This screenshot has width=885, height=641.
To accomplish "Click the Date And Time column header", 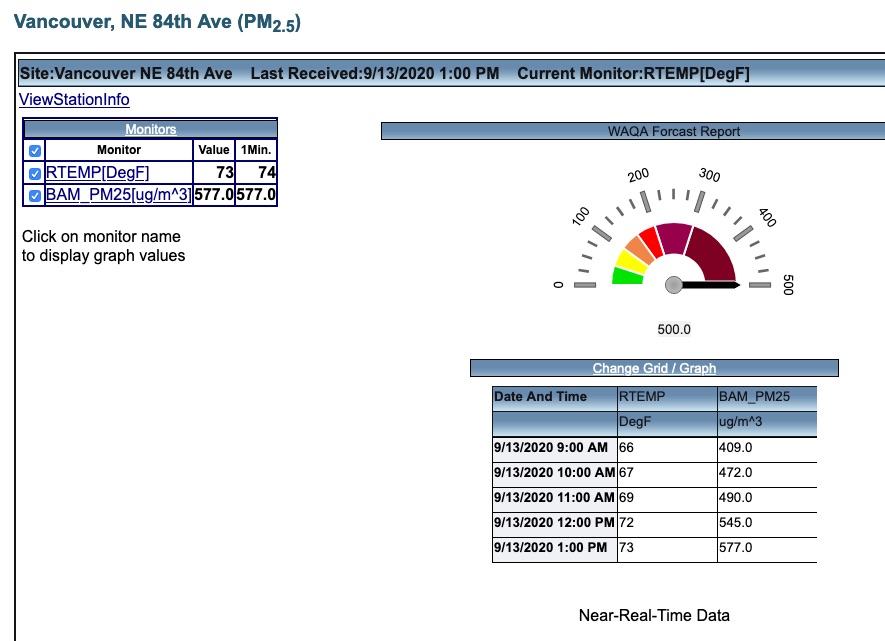I will (555, 398).
